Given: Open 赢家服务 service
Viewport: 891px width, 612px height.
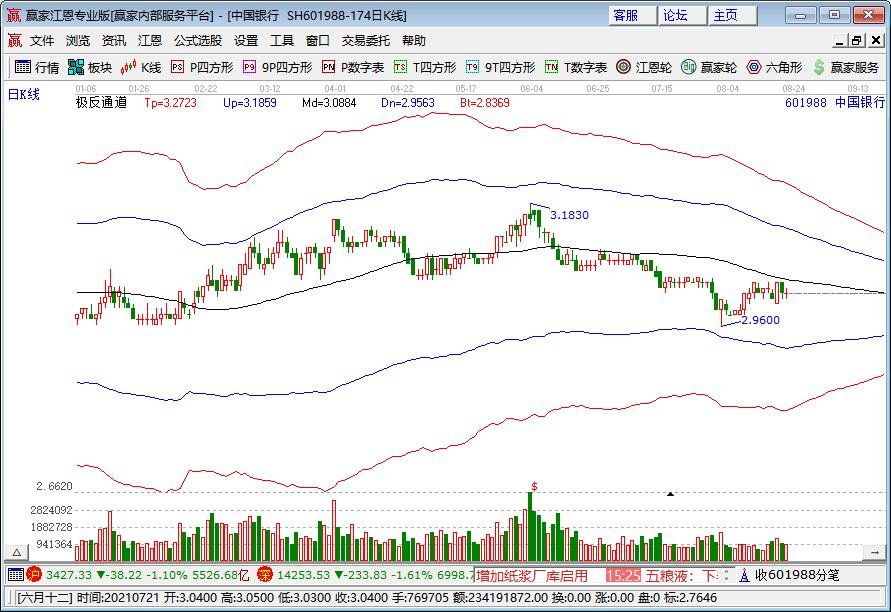Looking at the screenshot, I should click(x=846, y=67).
